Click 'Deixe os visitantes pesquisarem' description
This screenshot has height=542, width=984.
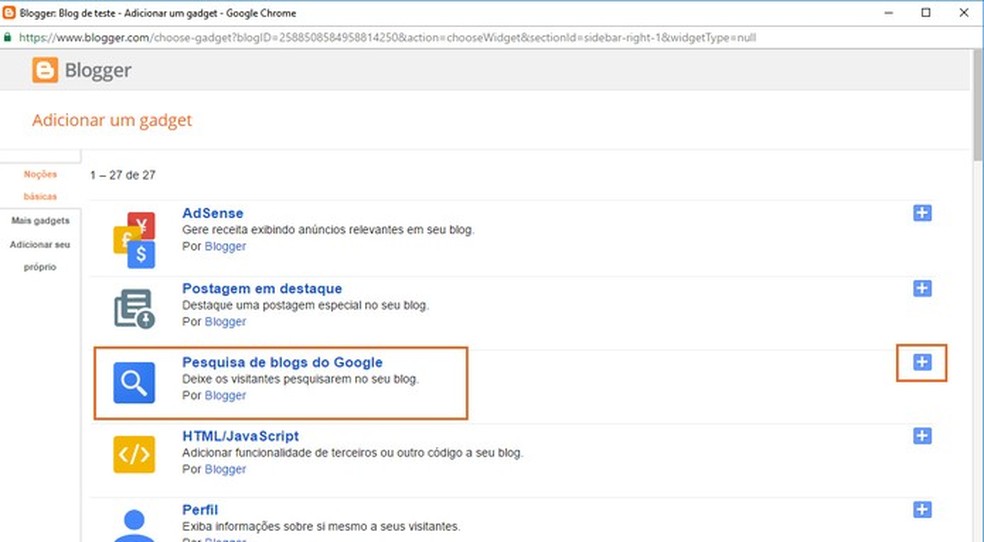click(300, 380)
